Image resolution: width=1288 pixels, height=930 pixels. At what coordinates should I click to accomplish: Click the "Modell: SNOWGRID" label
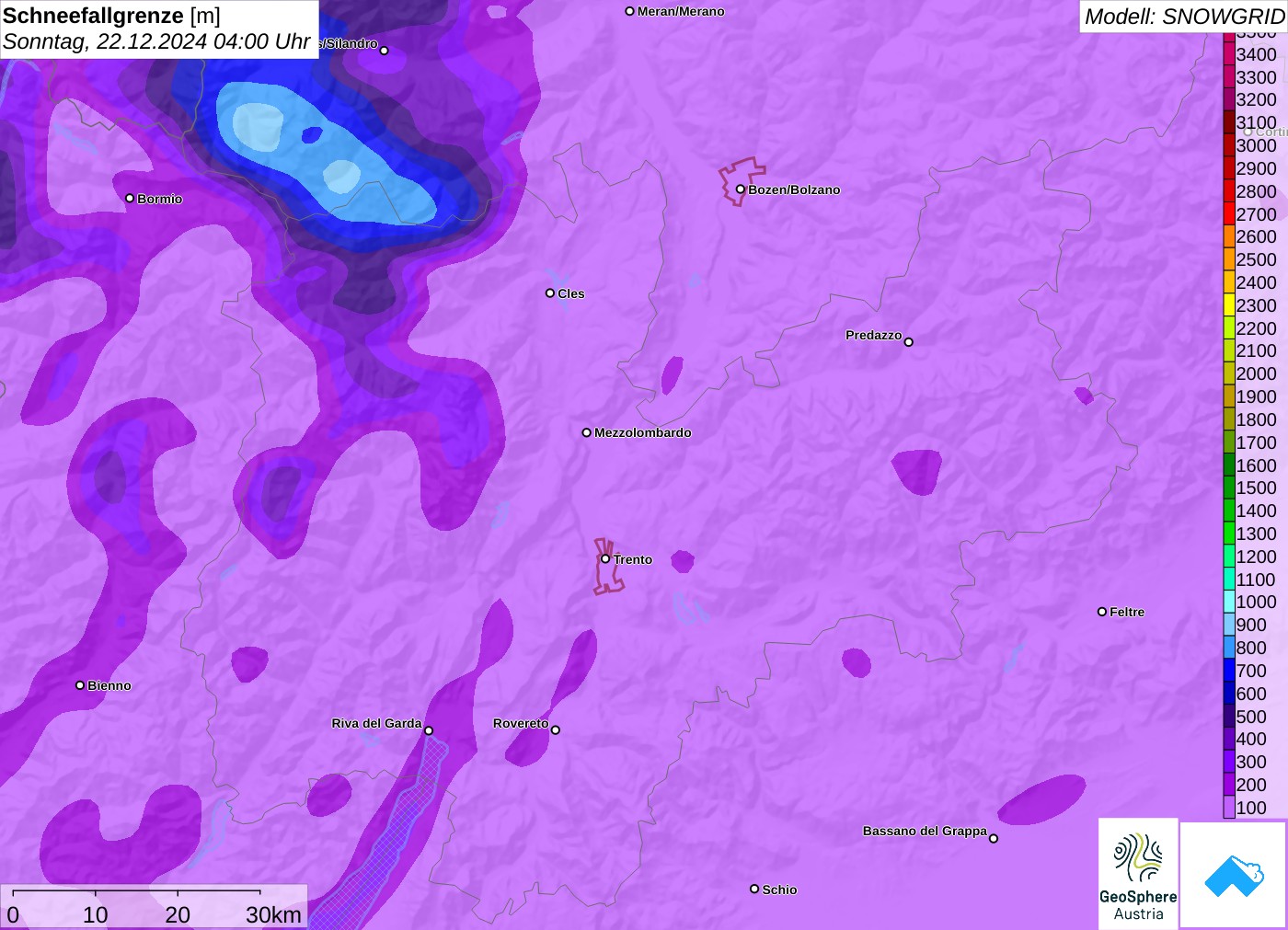tap(1185, 17)
